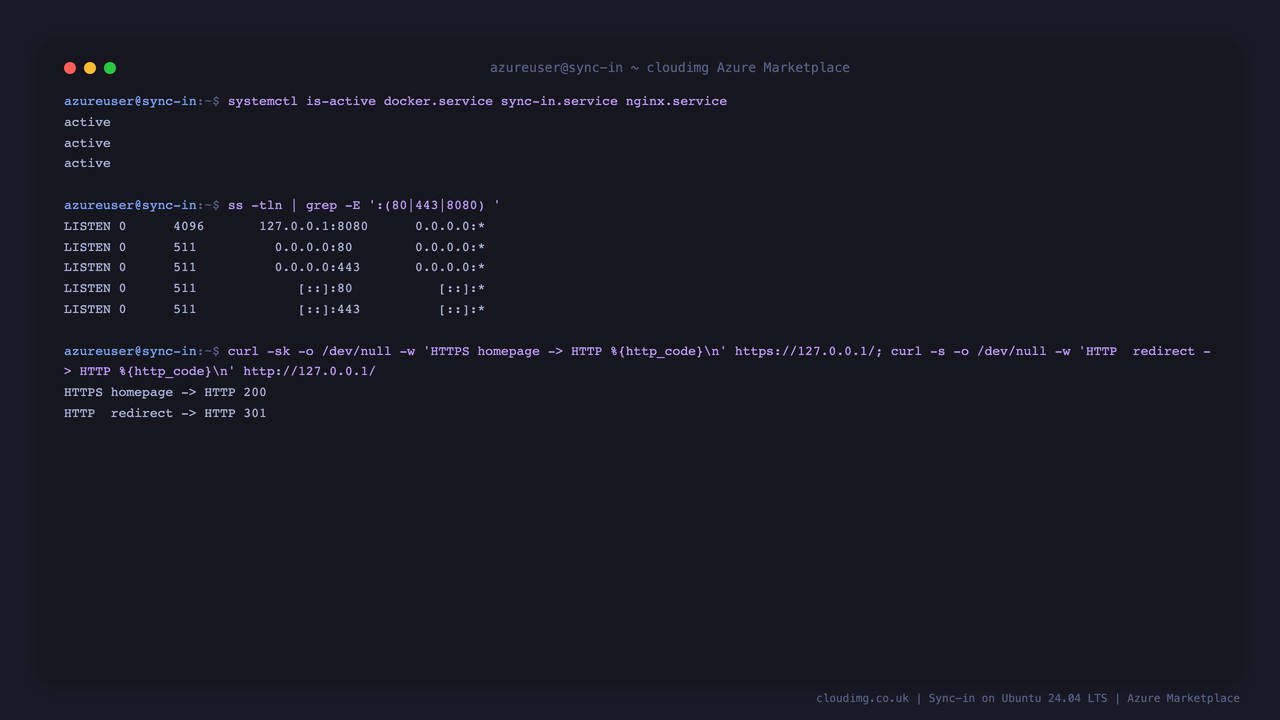Screen dimensions: 1280x720
Task: Click the wrapped line '> HTTP %{http_code}\n' http://127.0.0.1/'
Action: [220, 371]
